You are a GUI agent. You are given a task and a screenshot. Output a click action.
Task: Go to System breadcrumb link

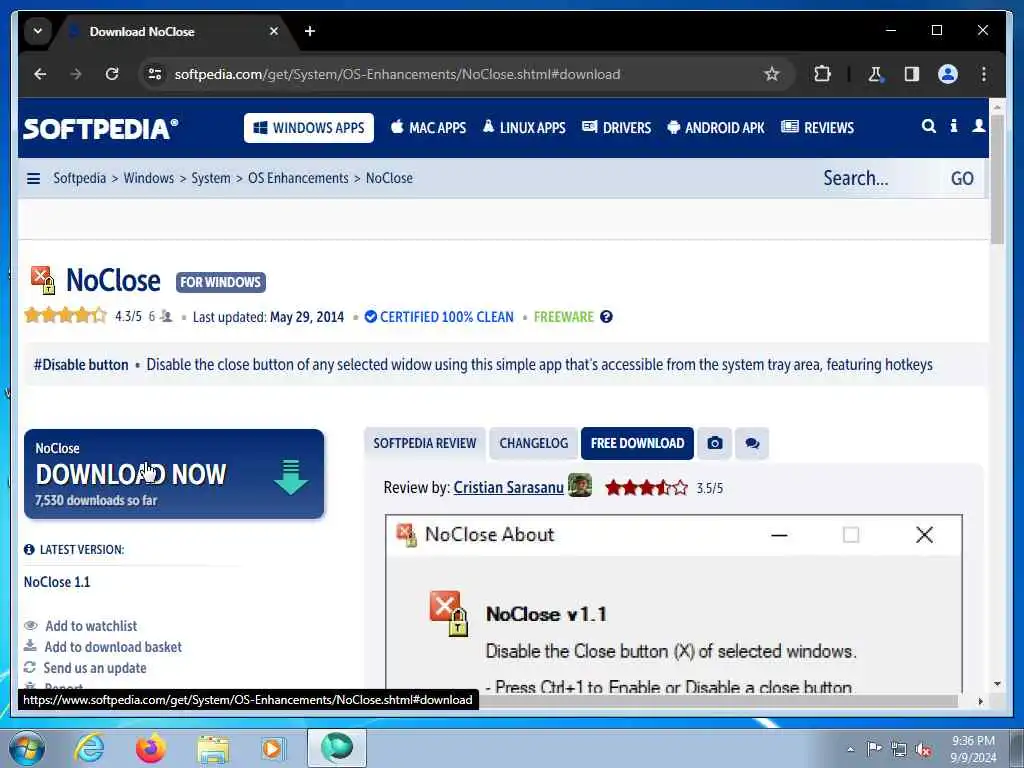pos(211,178)
